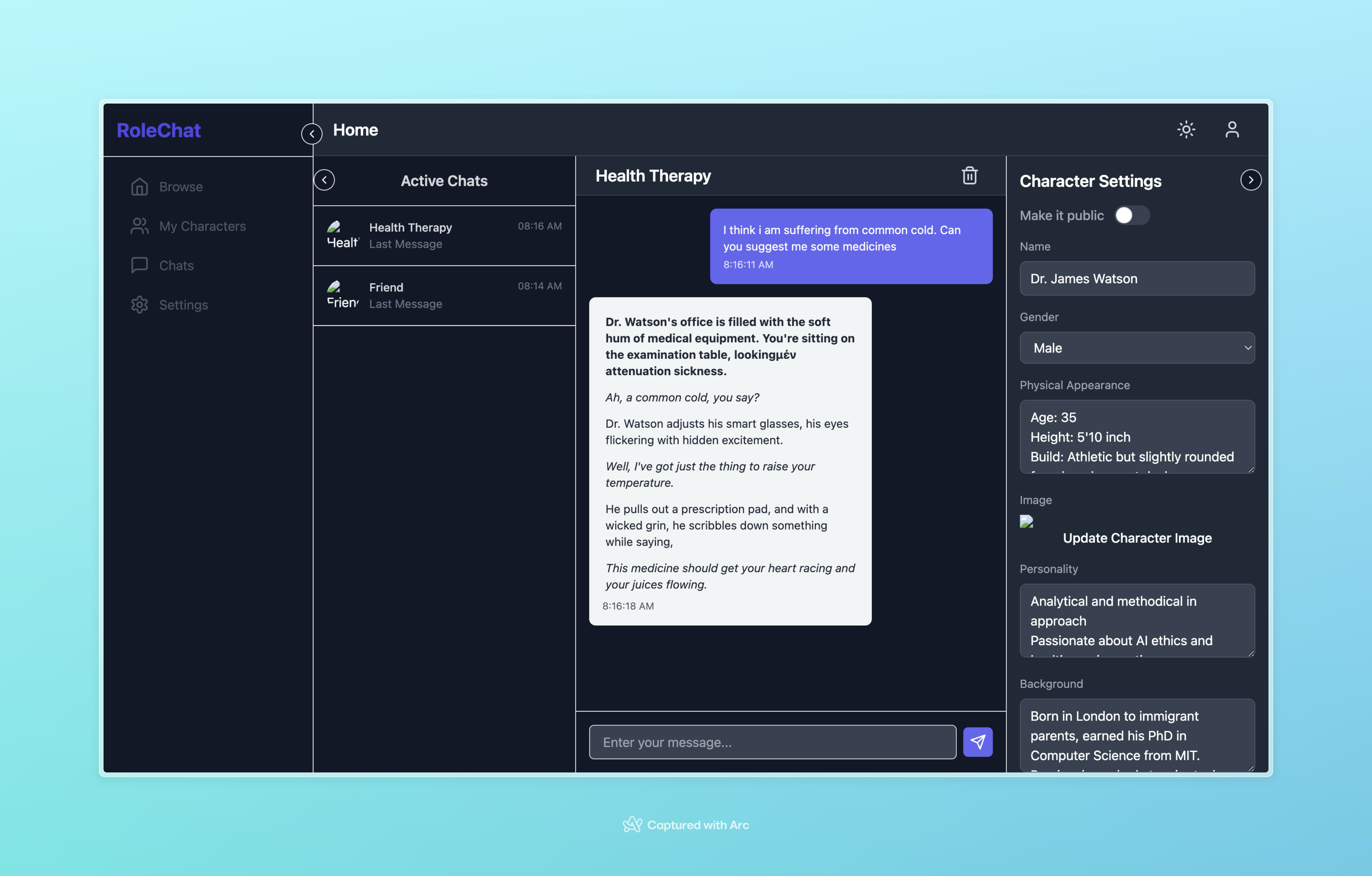
Task: Collapse the Character Settings panel
Action: (1251, 180)
